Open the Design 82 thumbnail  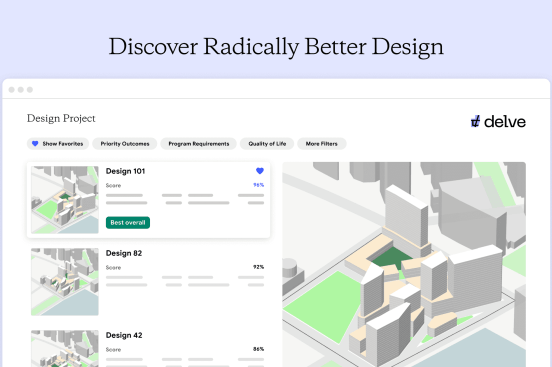coord(65,282)
